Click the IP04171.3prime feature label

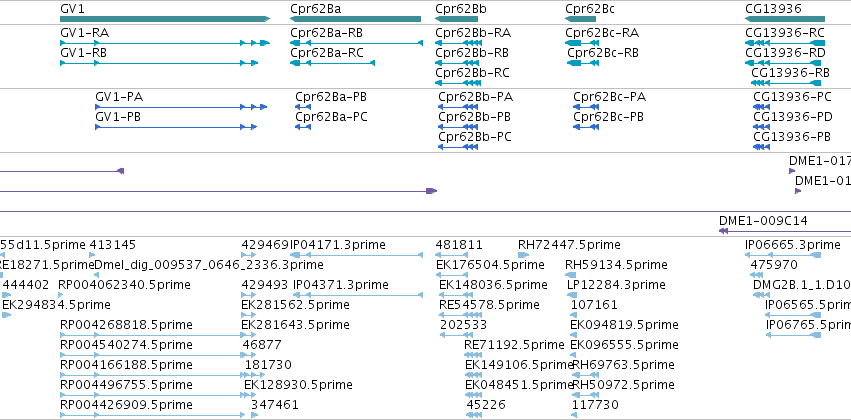click(338, 245)
